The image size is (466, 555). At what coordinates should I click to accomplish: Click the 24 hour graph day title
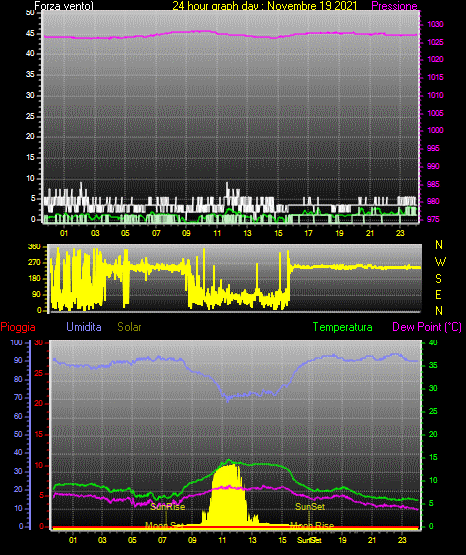(265, 6)
